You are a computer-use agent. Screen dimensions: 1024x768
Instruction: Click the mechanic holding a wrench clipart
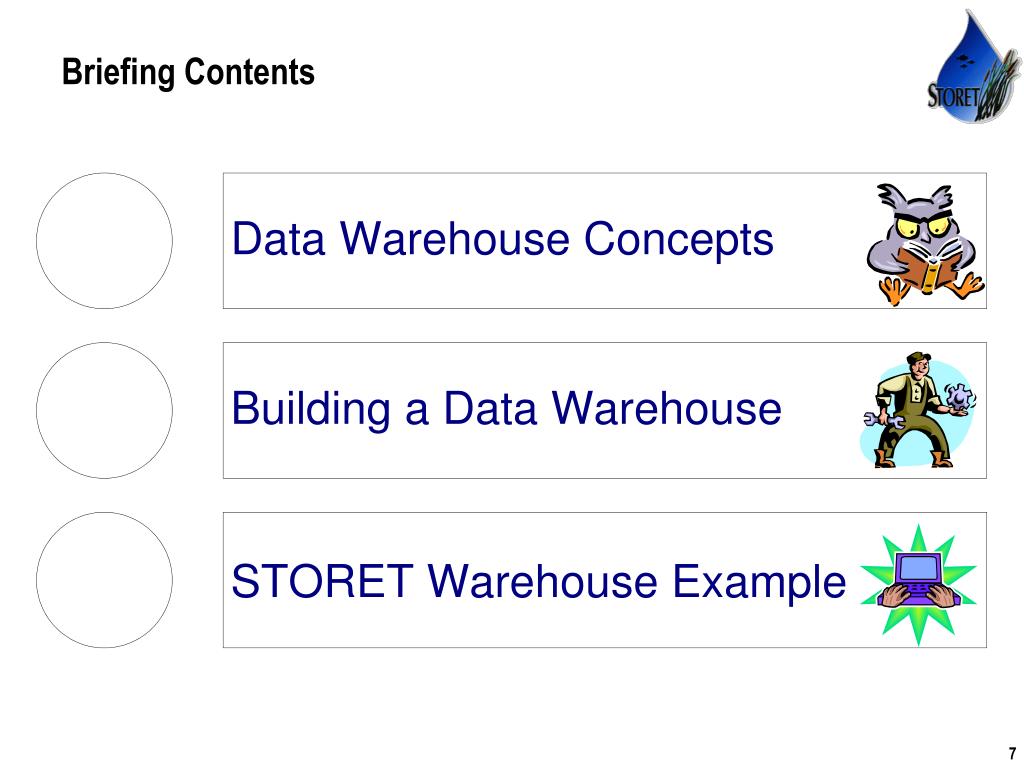pos(918,409)
